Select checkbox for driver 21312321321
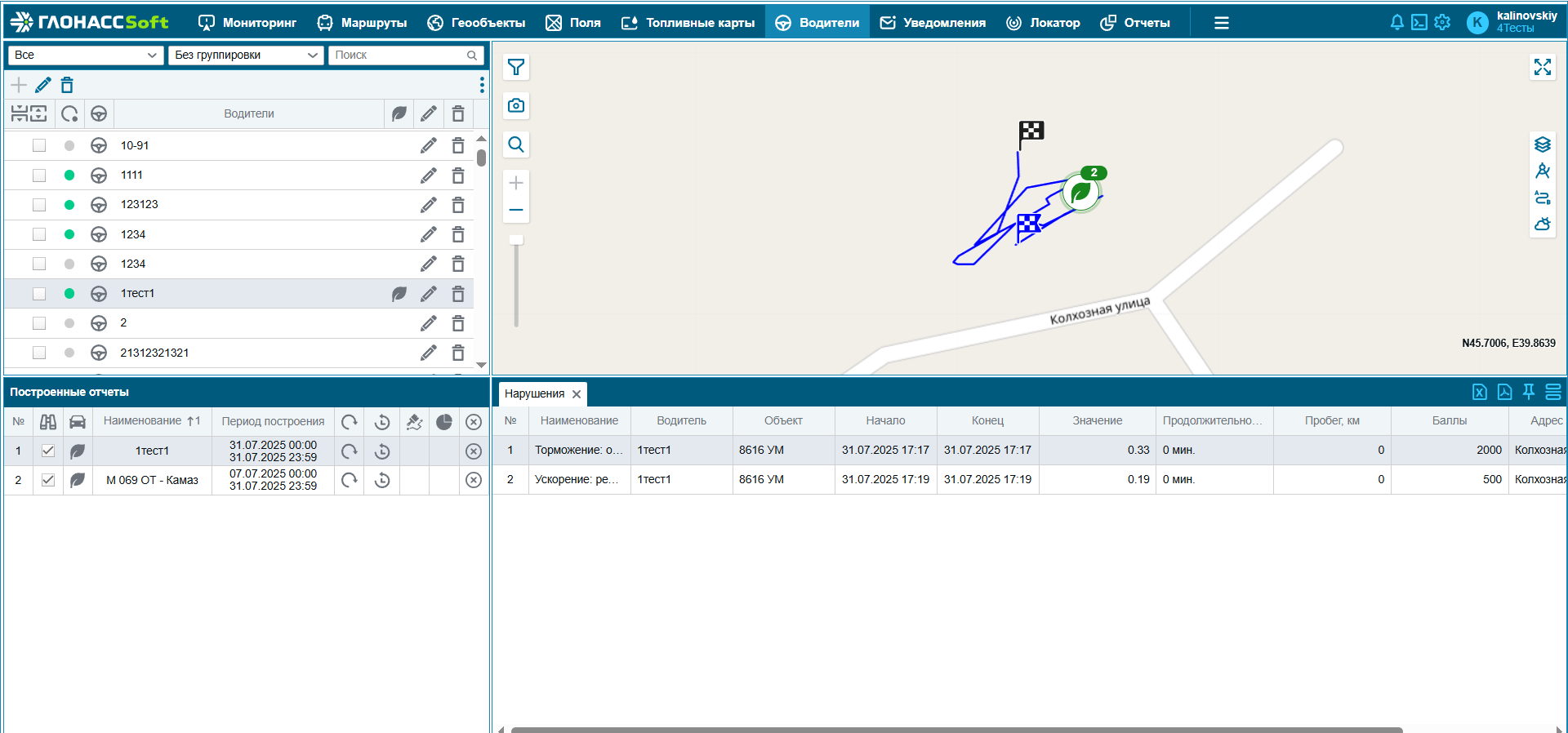The width and height of the screenshot is (1568, 733). [39, 353]
